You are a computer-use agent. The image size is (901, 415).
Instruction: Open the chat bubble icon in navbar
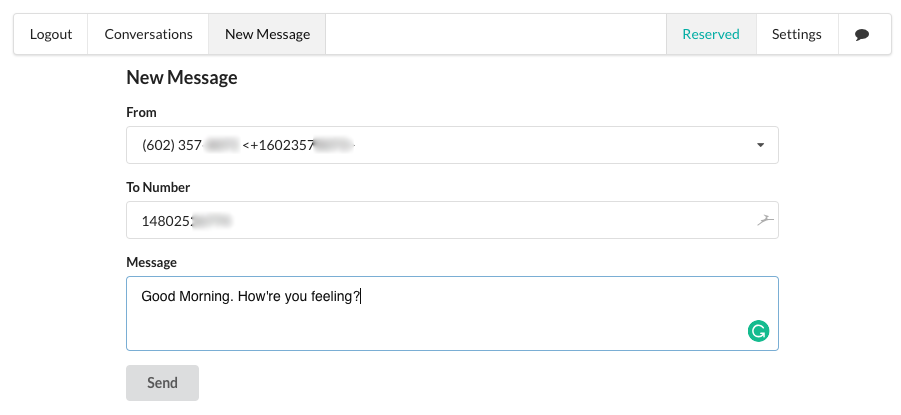[x=861, y=34]
